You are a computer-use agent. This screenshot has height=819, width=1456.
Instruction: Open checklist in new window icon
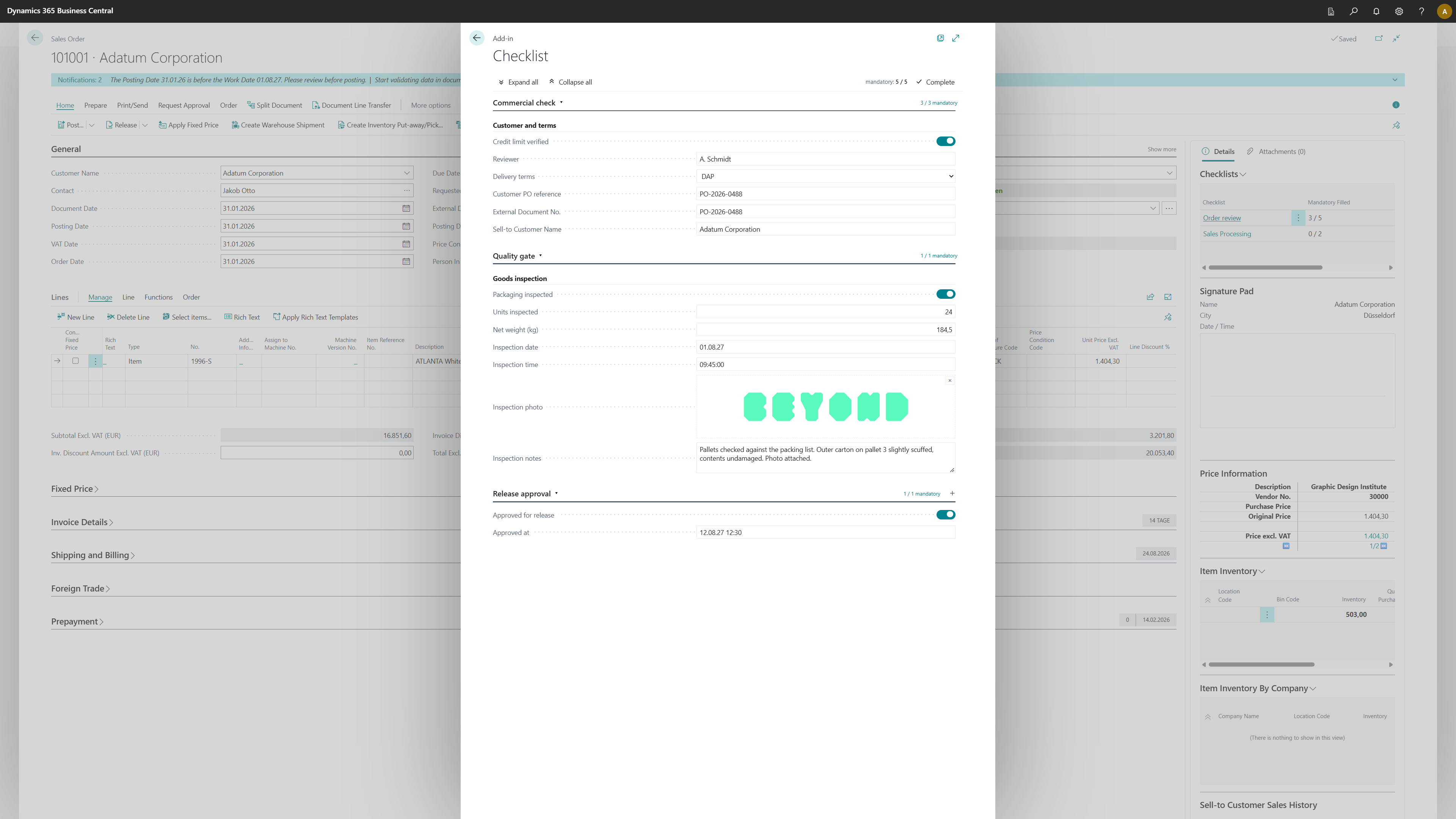pos(940,38)
